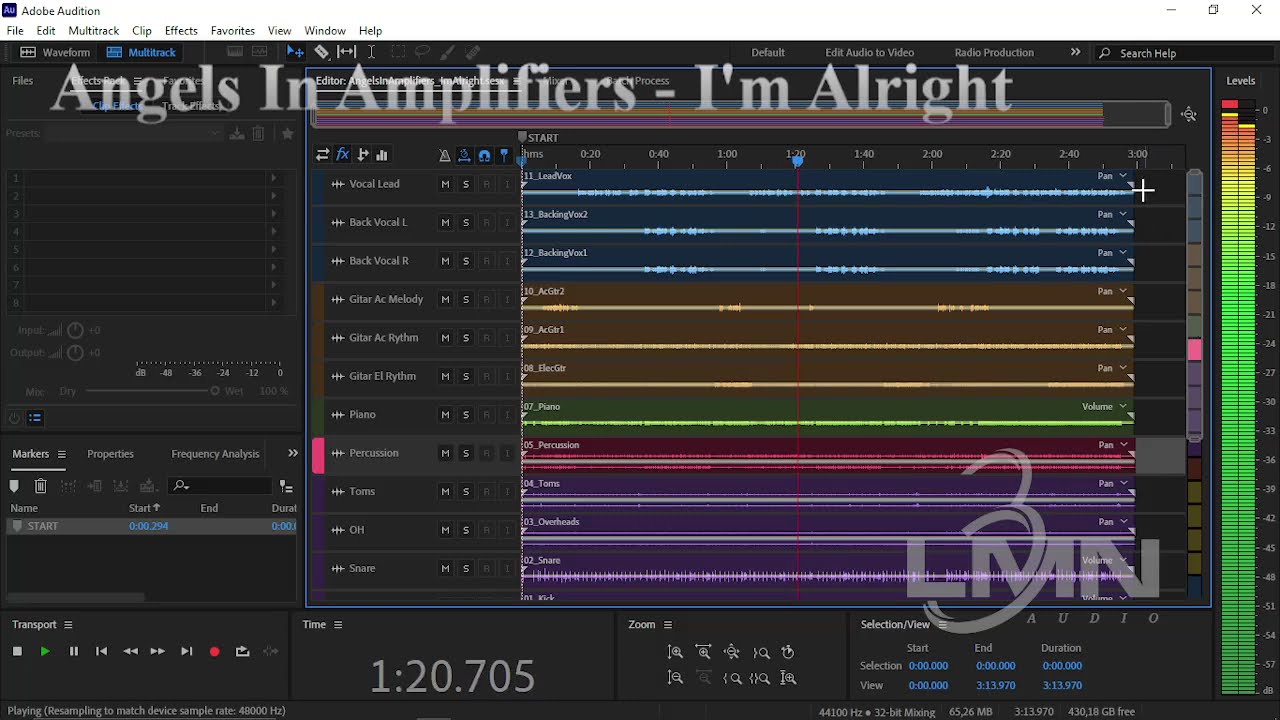Viewport: 1280px width, 720px height.
Task: Toggle global clip stretching icon
Action: [464, 155]
